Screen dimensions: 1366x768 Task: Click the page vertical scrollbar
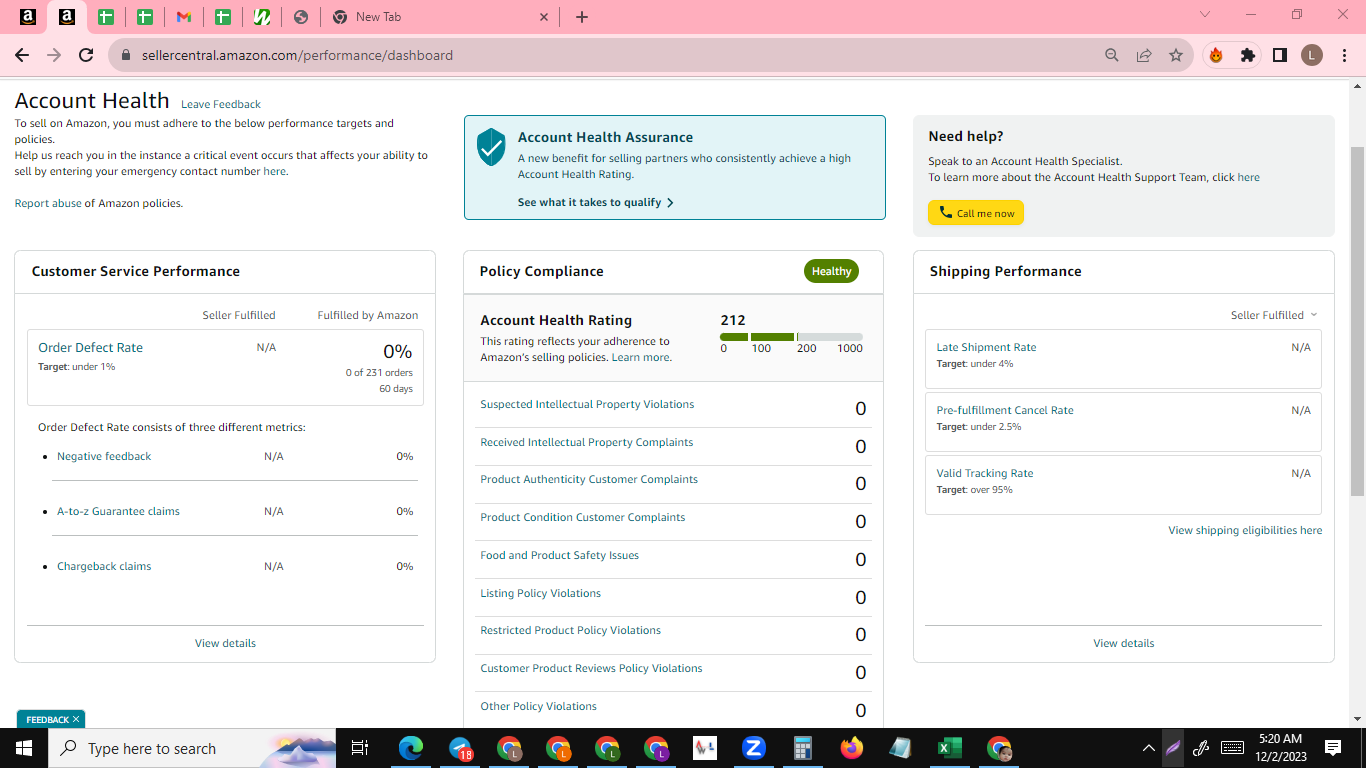point(1357,321)
